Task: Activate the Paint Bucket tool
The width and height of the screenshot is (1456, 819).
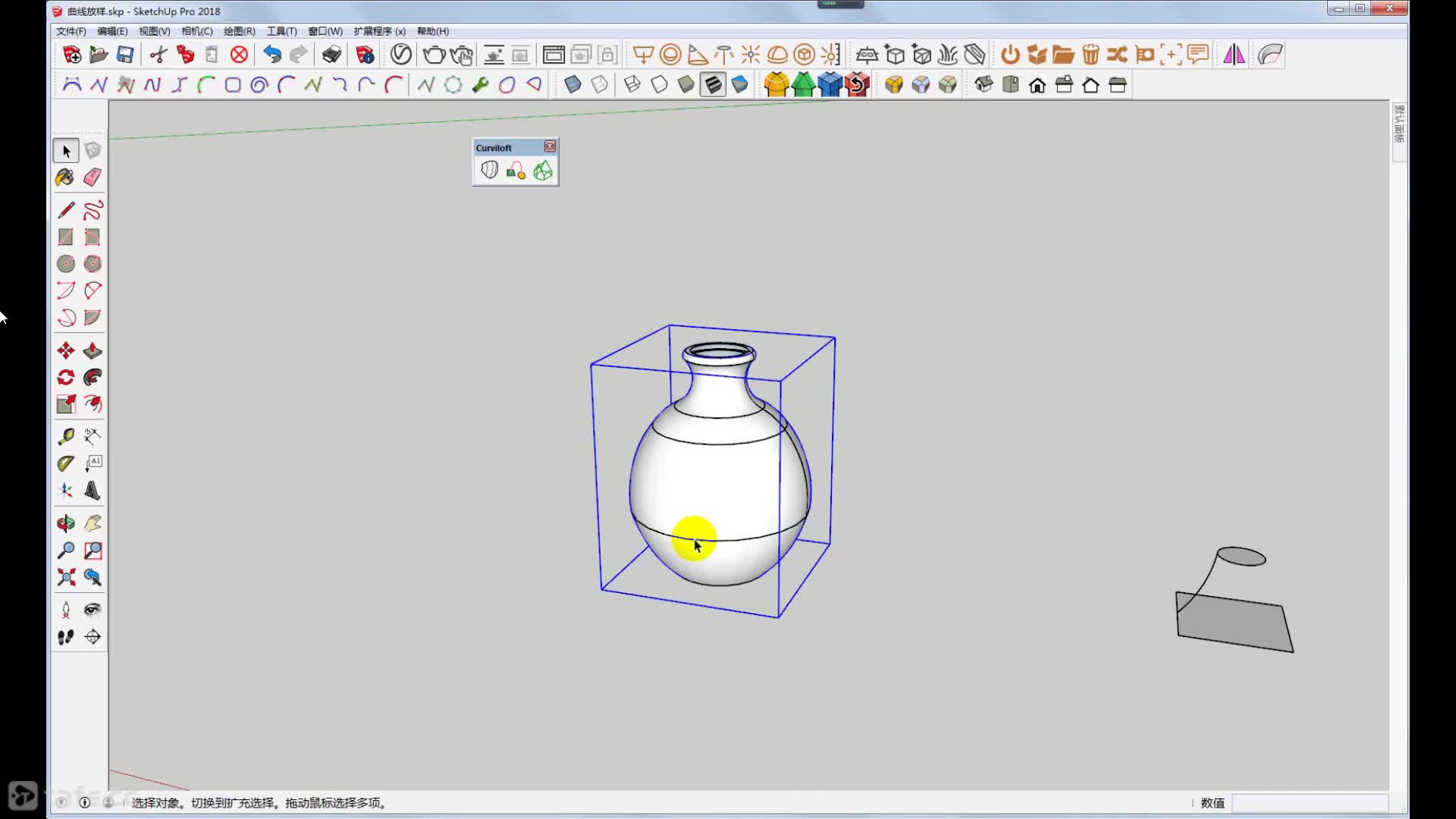Action: [66, 177]
